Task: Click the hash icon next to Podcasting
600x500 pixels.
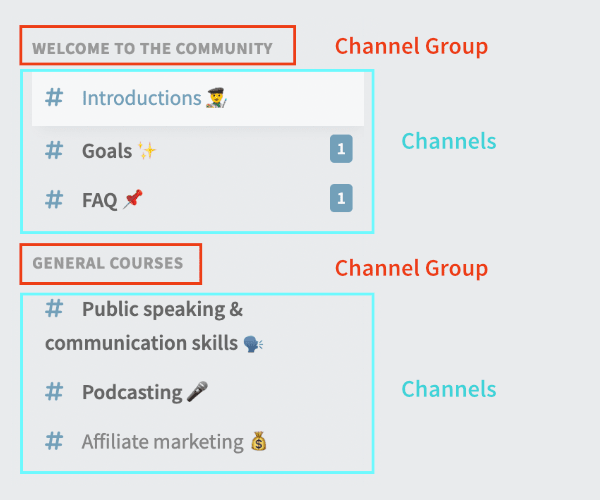Action: point(54,392)
